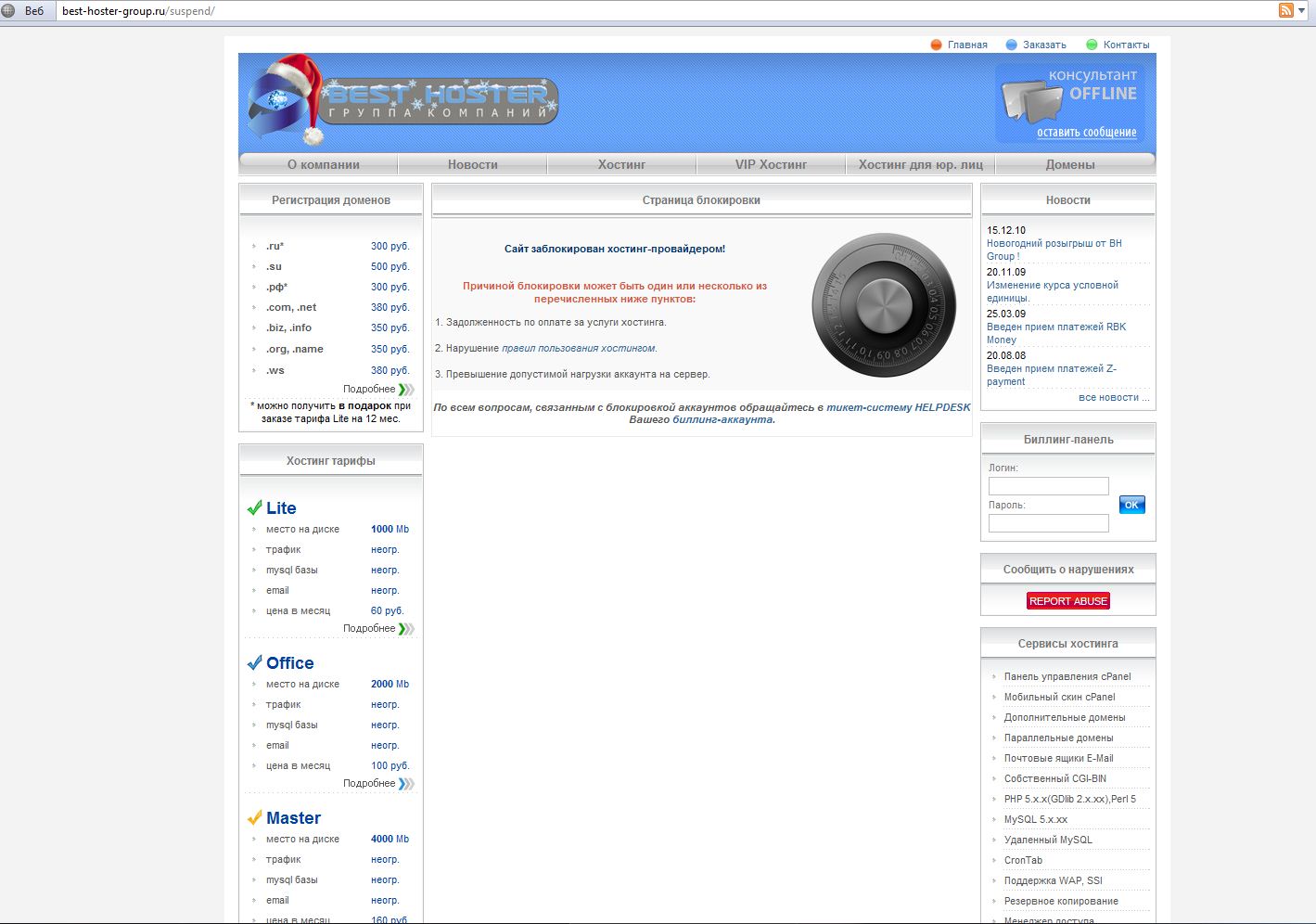Image resolution: width=1316 pixels, height=924 pixels.
Task: Focus the Логин input field
Action: coord(1049,486)
